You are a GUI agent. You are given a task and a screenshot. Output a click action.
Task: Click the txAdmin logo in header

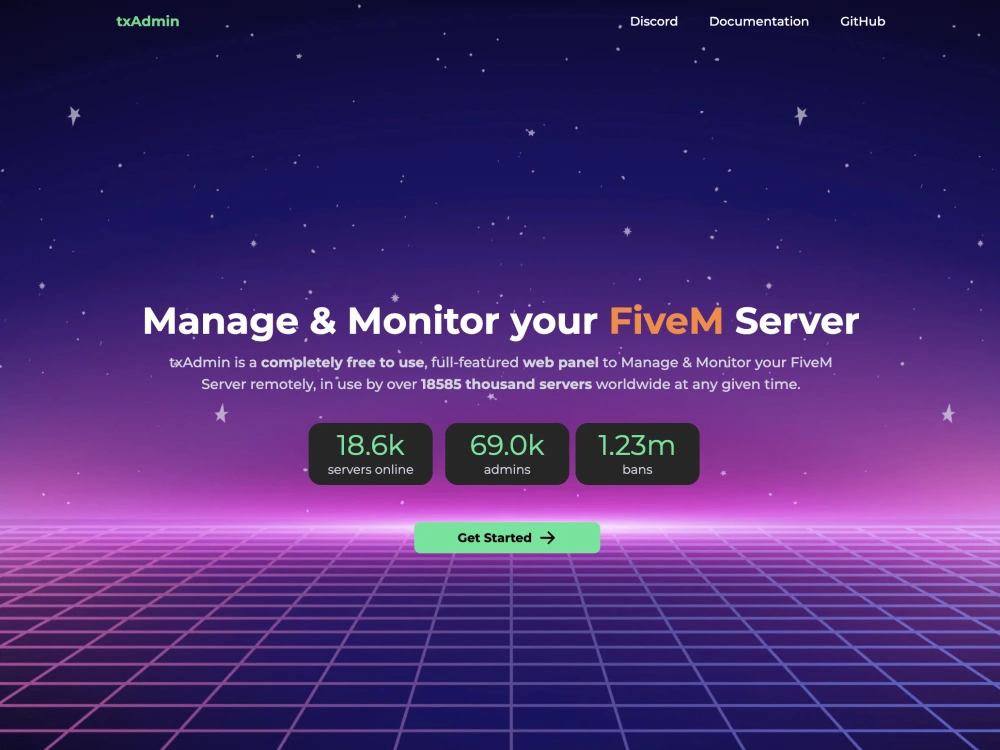tap(147, 21)
